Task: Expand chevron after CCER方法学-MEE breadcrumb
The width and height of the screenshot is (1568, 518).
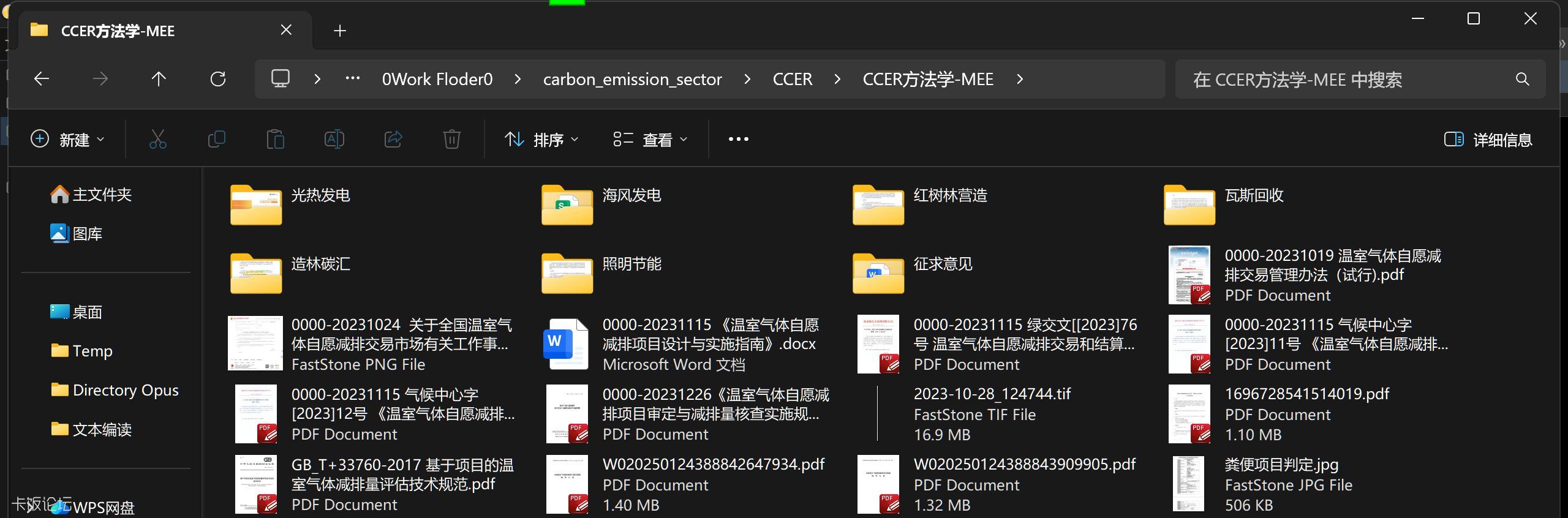Action: (1020, 79)
